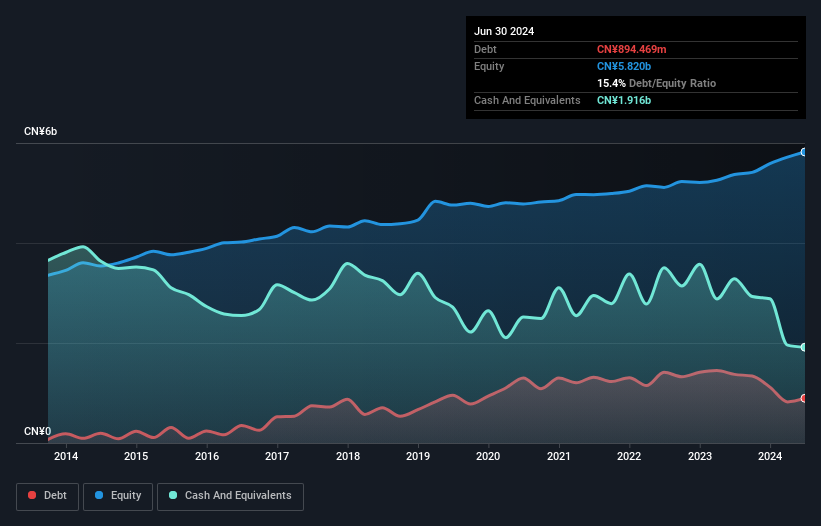The width and height of the screenshot is (821, 526).
Task: Toggle Cash And Equivalents legend button
Action: 230,496
